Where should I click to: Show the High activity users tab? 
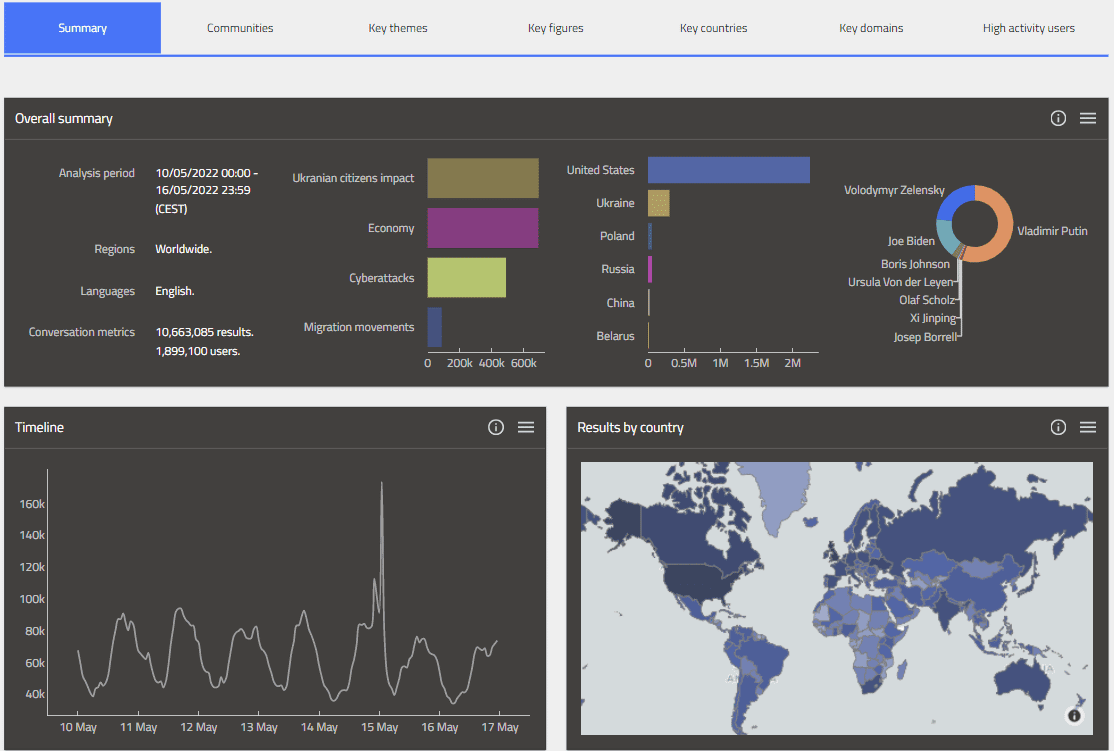pos(1028,28)
